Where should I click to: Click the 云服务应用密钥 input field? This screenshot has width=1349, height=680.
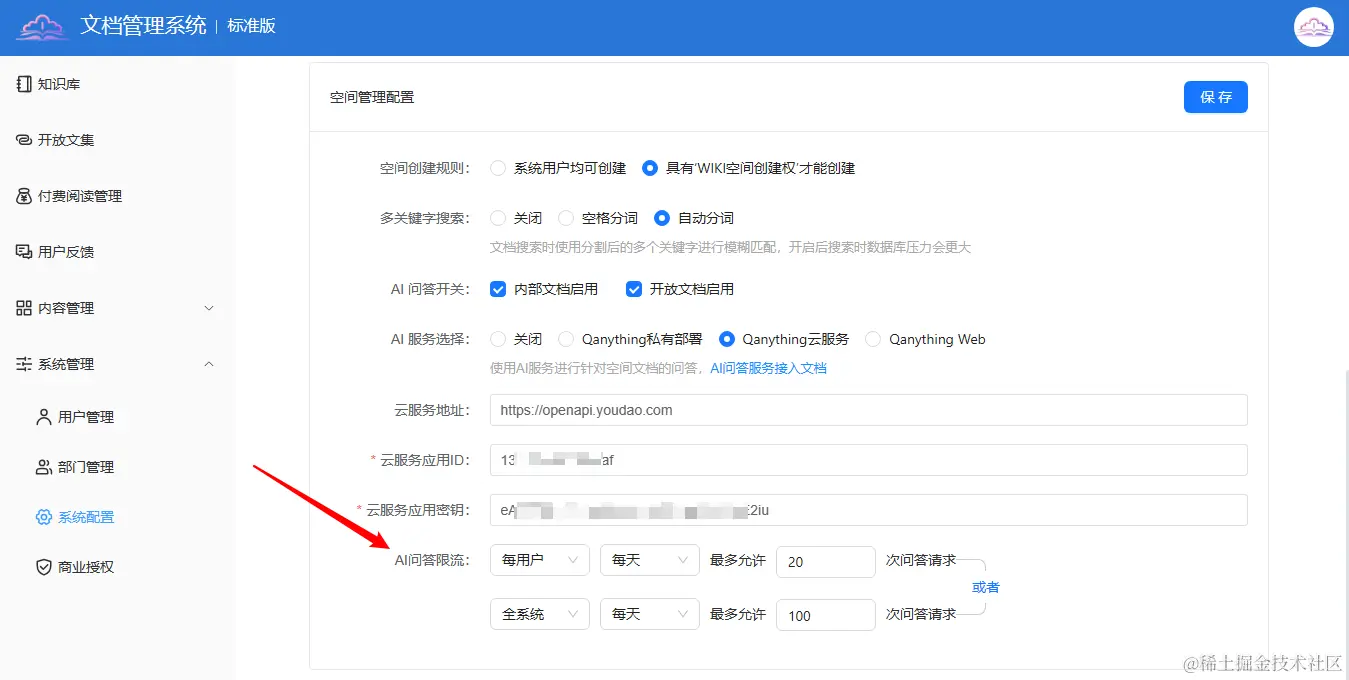point(869,510)
